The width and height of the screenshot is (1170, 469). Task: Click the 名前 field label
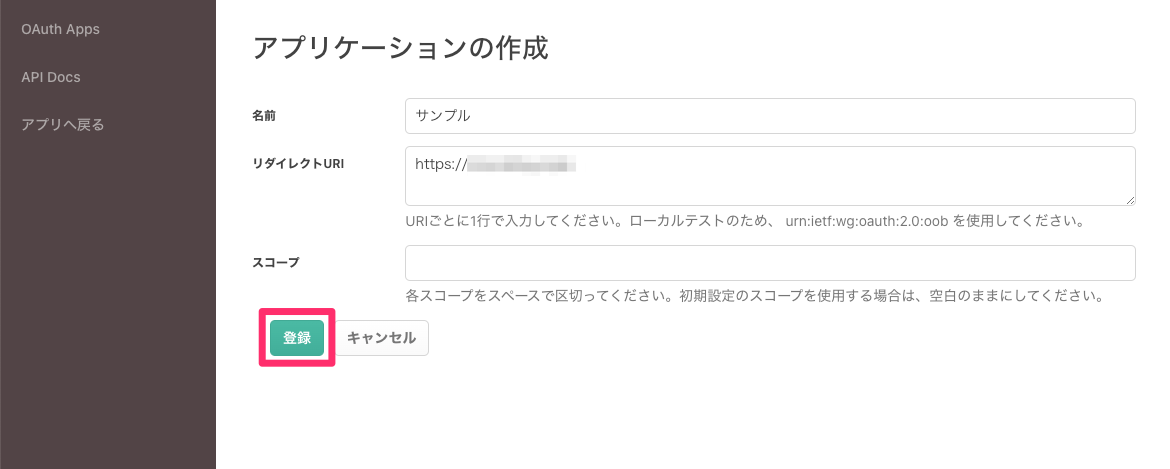tap(264, 116)
